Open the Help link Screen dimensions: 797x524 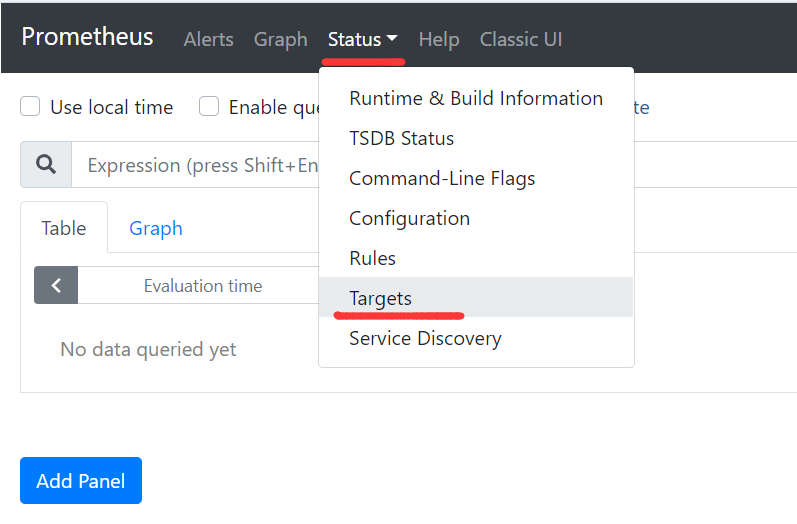(439, 39)
